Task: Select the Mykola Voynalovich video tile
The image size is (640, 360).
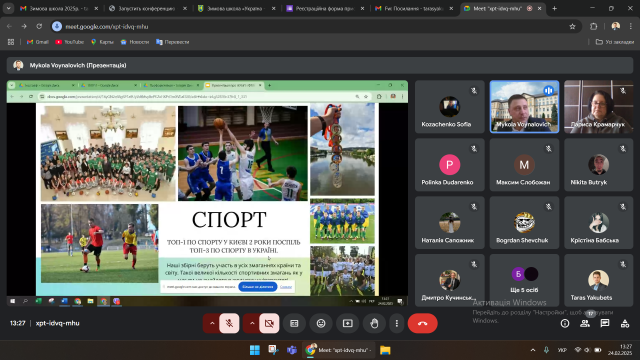Action: click(524, 107)
